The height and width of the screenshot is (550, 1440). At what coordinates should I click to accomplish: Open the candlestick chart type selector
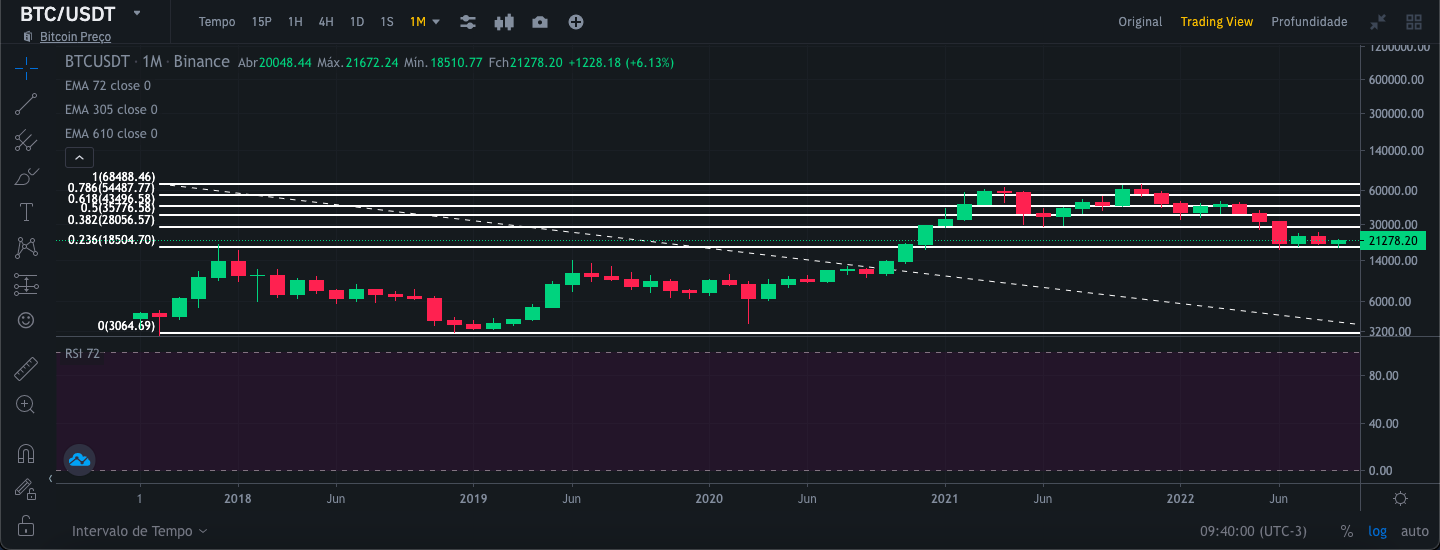pyautogui.click(x=503, y=22)
